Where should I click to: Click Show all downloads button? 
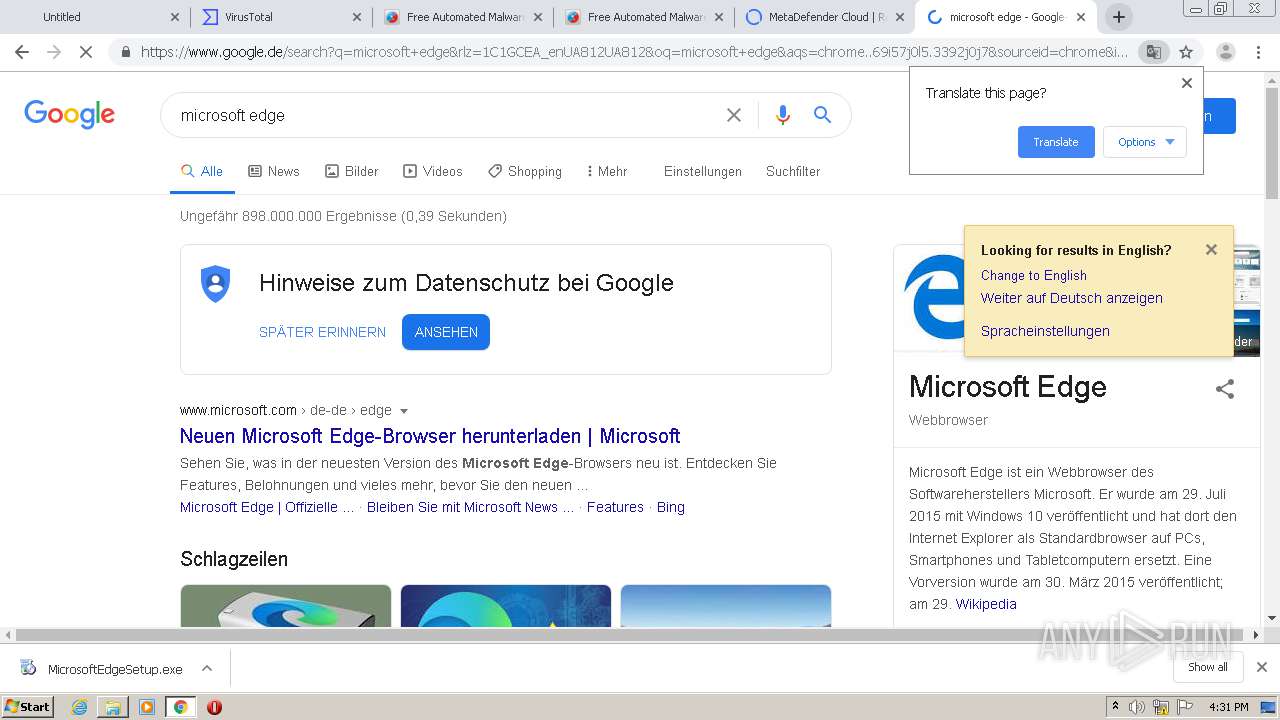(1208, 667)
